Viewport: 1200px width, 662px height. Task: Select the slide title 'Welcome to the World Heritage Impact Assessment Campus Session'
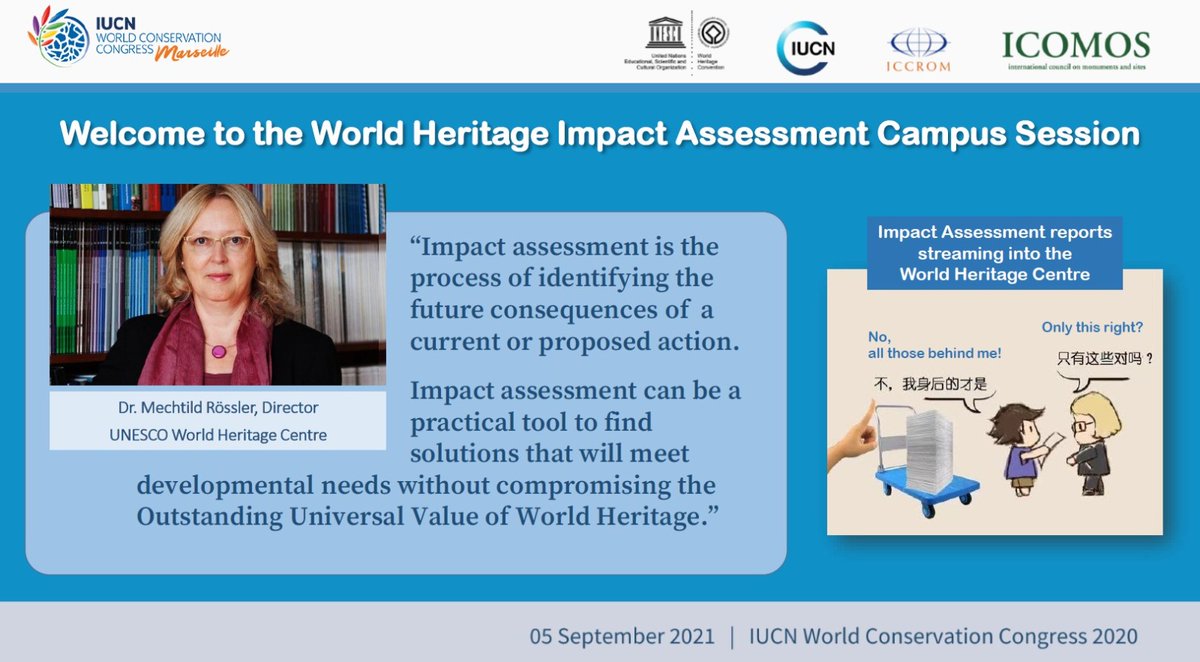600,134
